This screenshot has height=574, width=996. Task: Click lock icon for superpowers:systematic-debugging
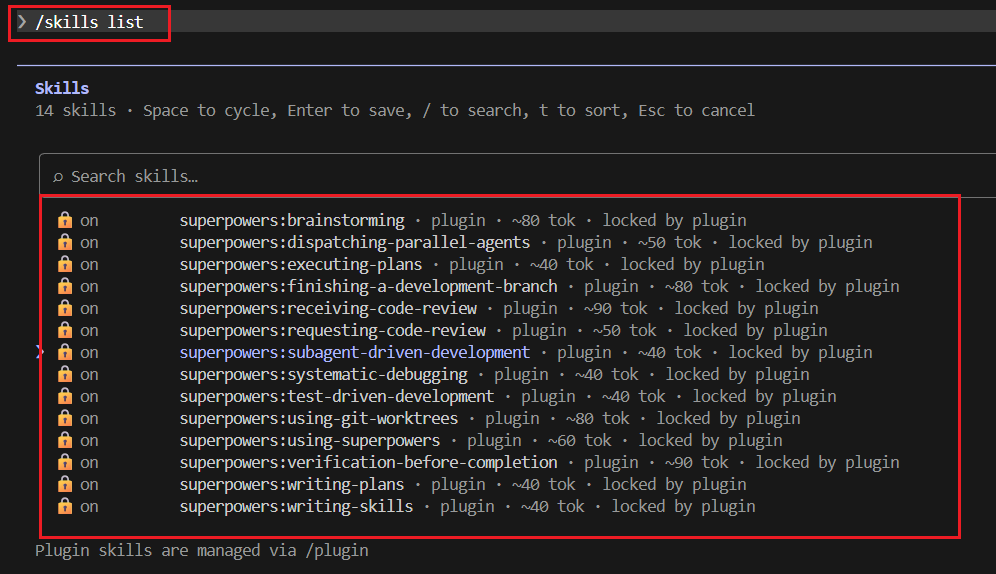(65, 375)
